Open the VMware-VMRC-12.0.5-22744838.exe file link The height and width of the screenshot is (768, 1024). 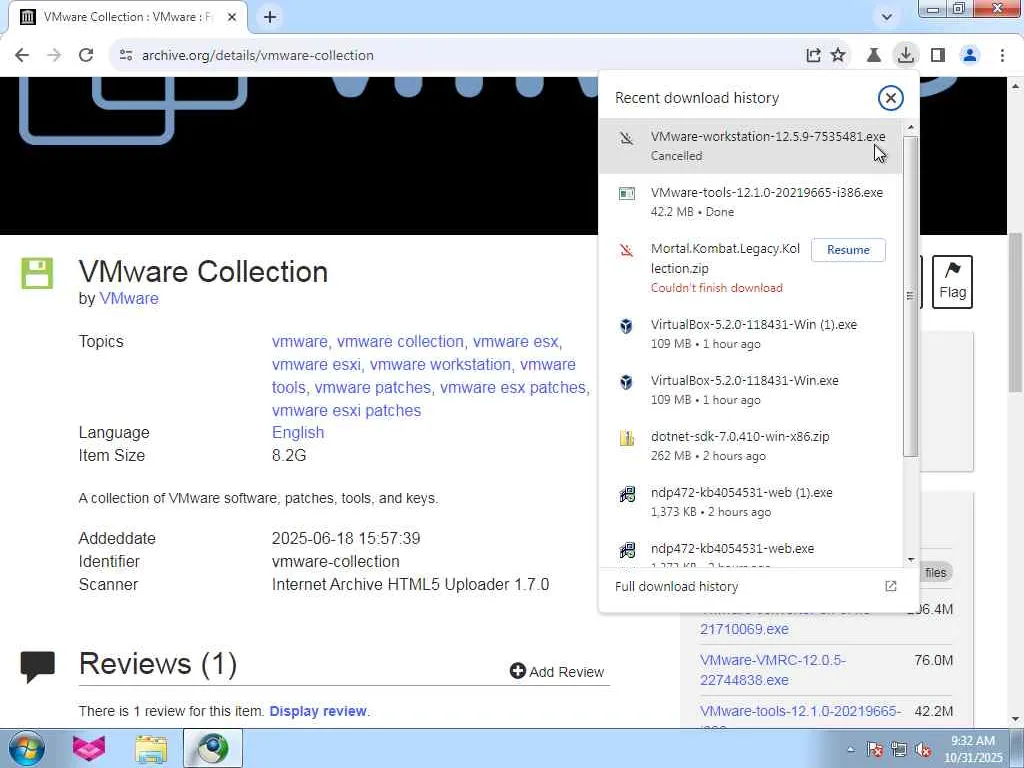click(773, 670)
